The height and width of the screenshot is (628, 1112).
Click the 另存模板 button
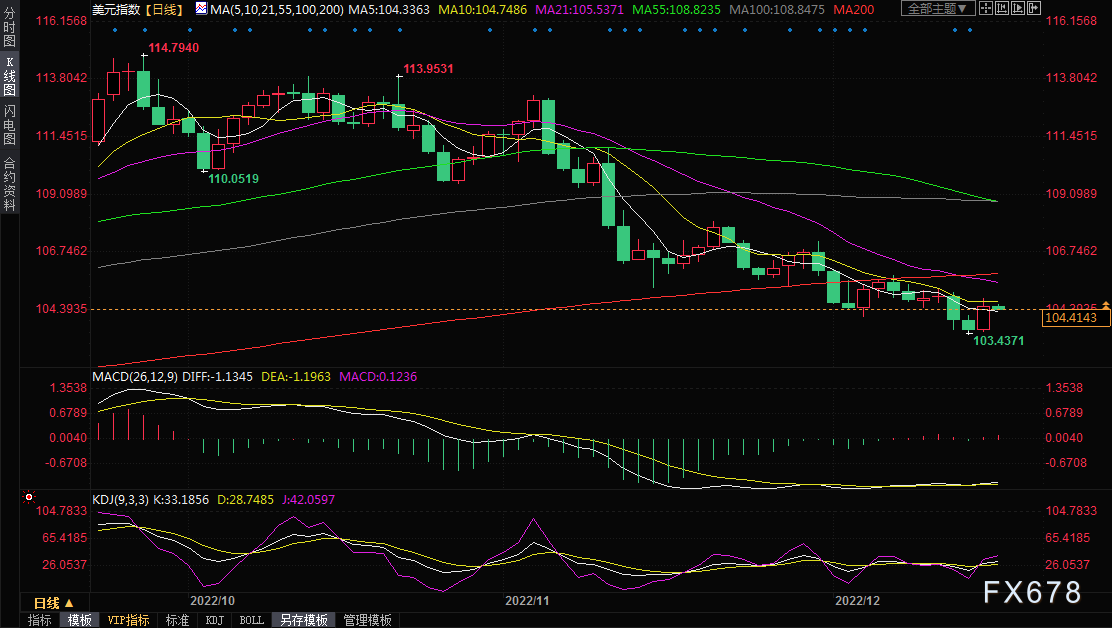point(303,620)
